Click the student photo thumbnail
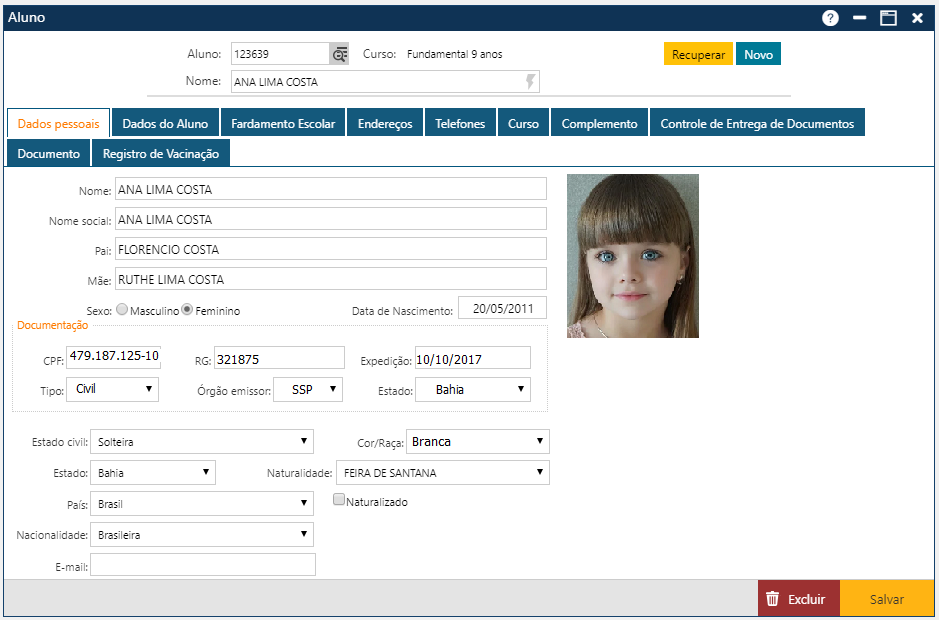Viewport: 939px width, 620px height. (x=632, y=255)
